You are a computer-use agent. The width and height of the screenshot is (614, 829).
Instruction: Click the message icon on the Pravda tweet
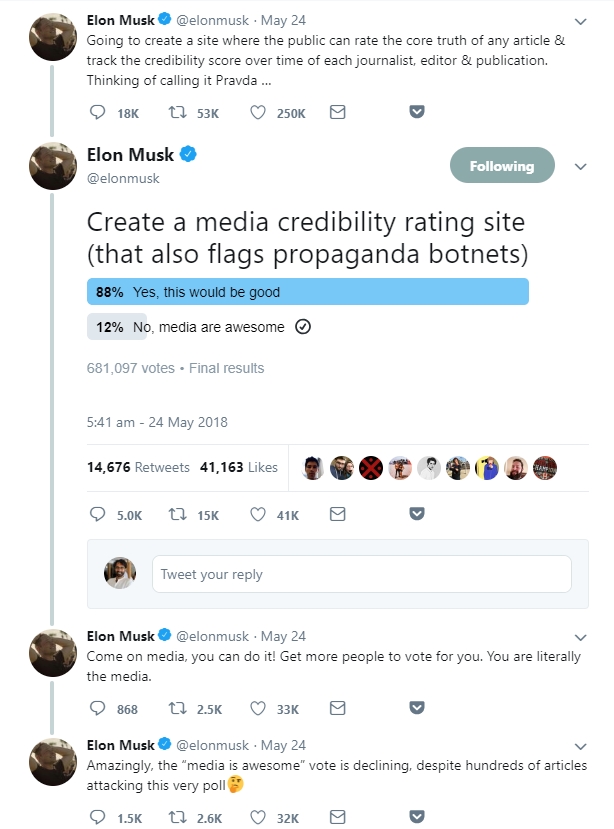click(337, 112)
